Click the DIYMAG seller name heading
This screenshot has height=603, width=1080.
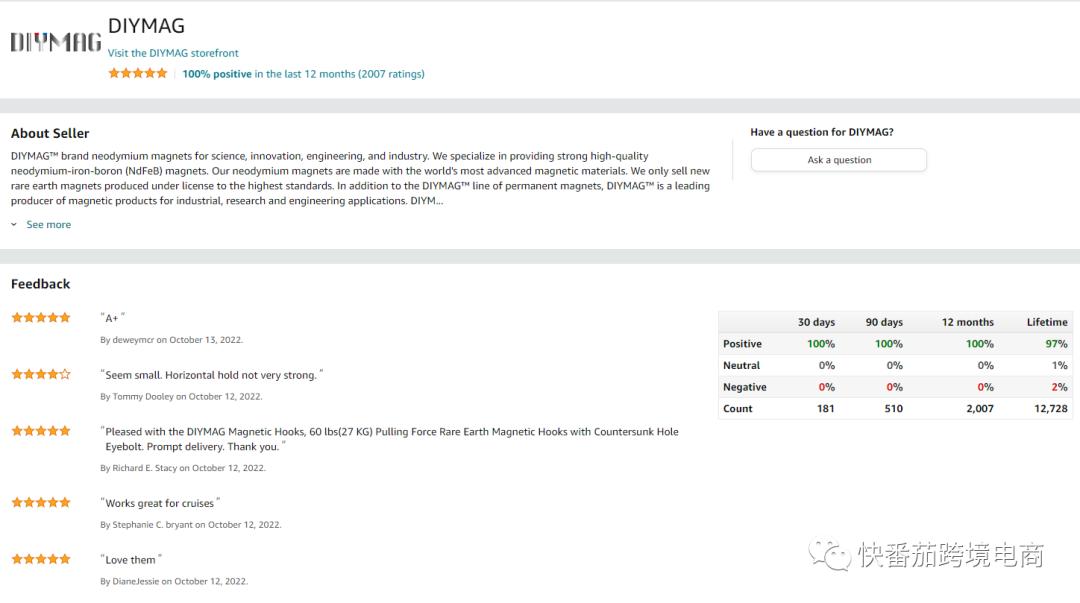tap(146, 26)
